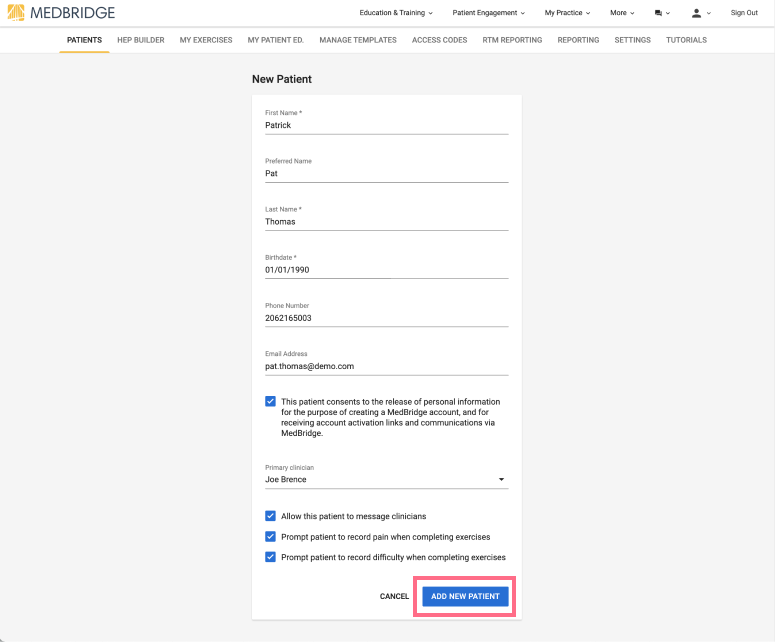Click the Phone Number field 2062165003
Screen dimensions: 775x642
pos(387,318)
